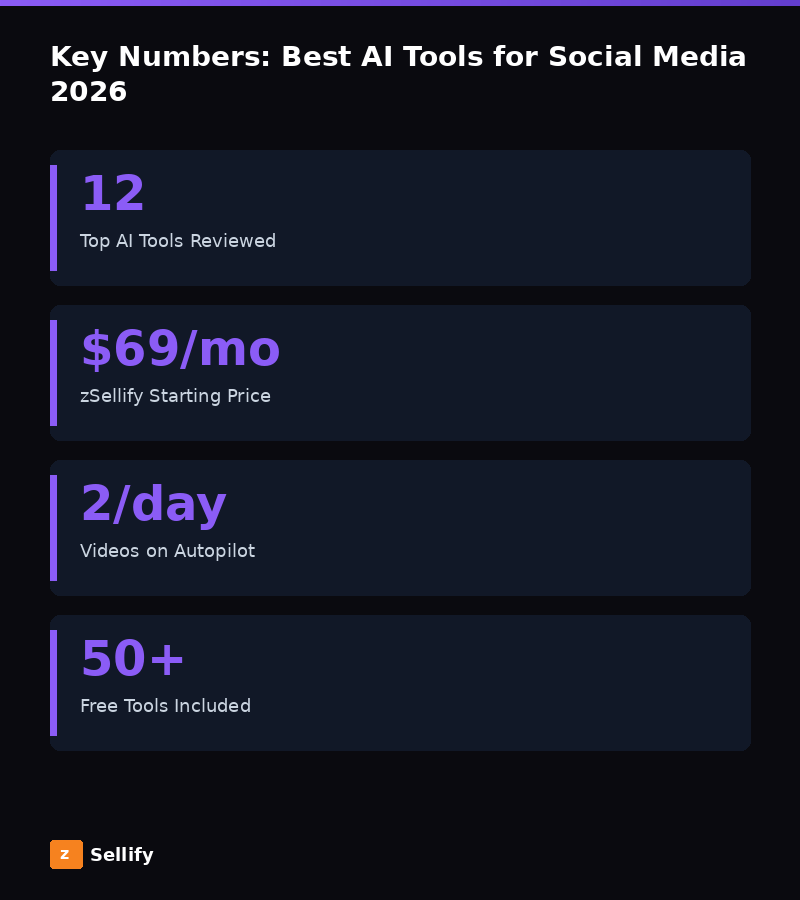Click the "Key Numbers:" heading text
The width and height of the screenshot is (800, 900).
point(160,58)
